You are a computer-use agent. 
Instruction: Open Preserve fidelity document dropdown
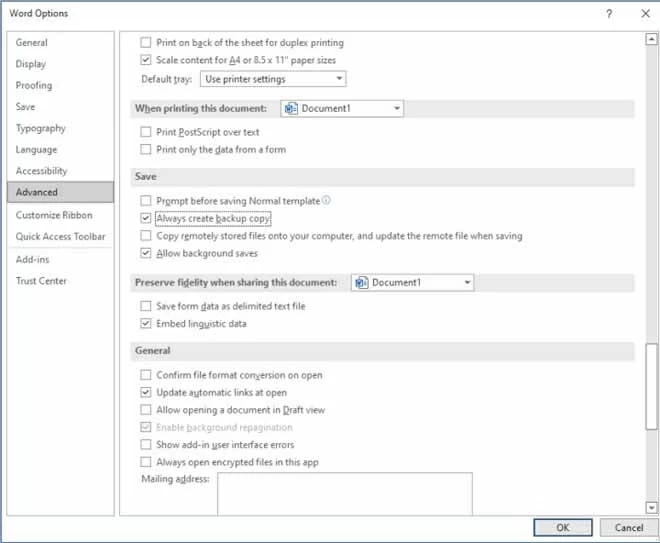(x=412, y=283)
